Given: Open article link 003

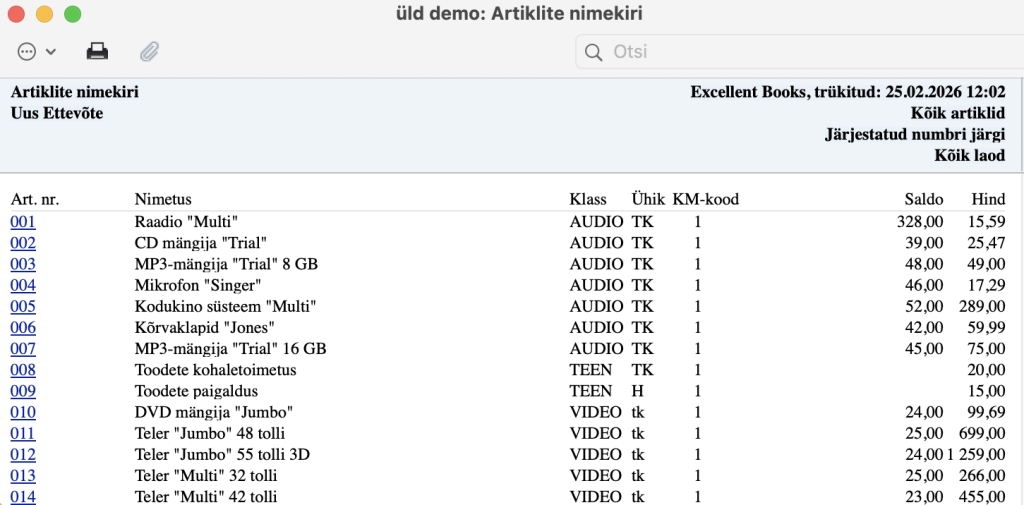Looking at the screenshot, I should tap(23, 264).
